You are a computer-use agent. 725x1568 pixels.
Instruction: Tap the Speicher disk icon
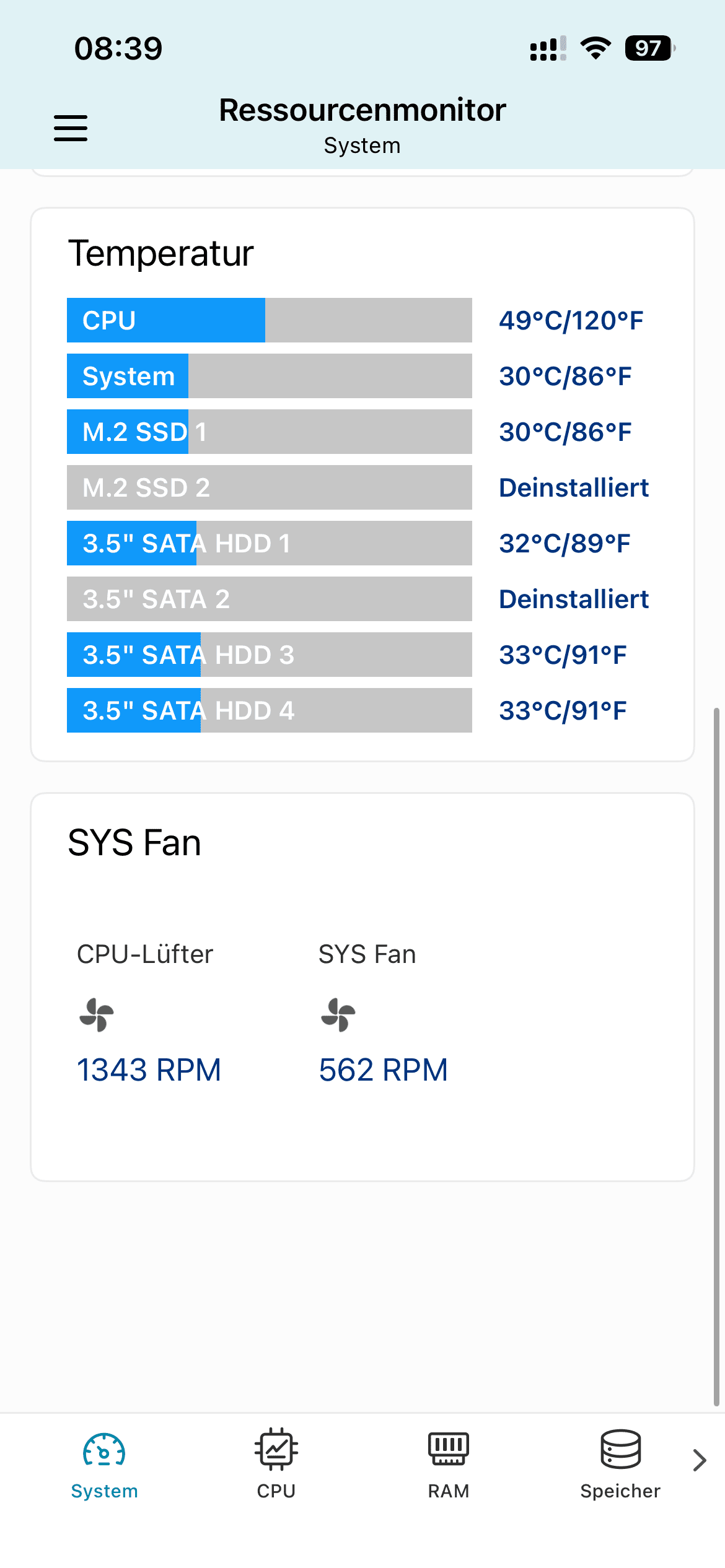(x=620, y=1448)
